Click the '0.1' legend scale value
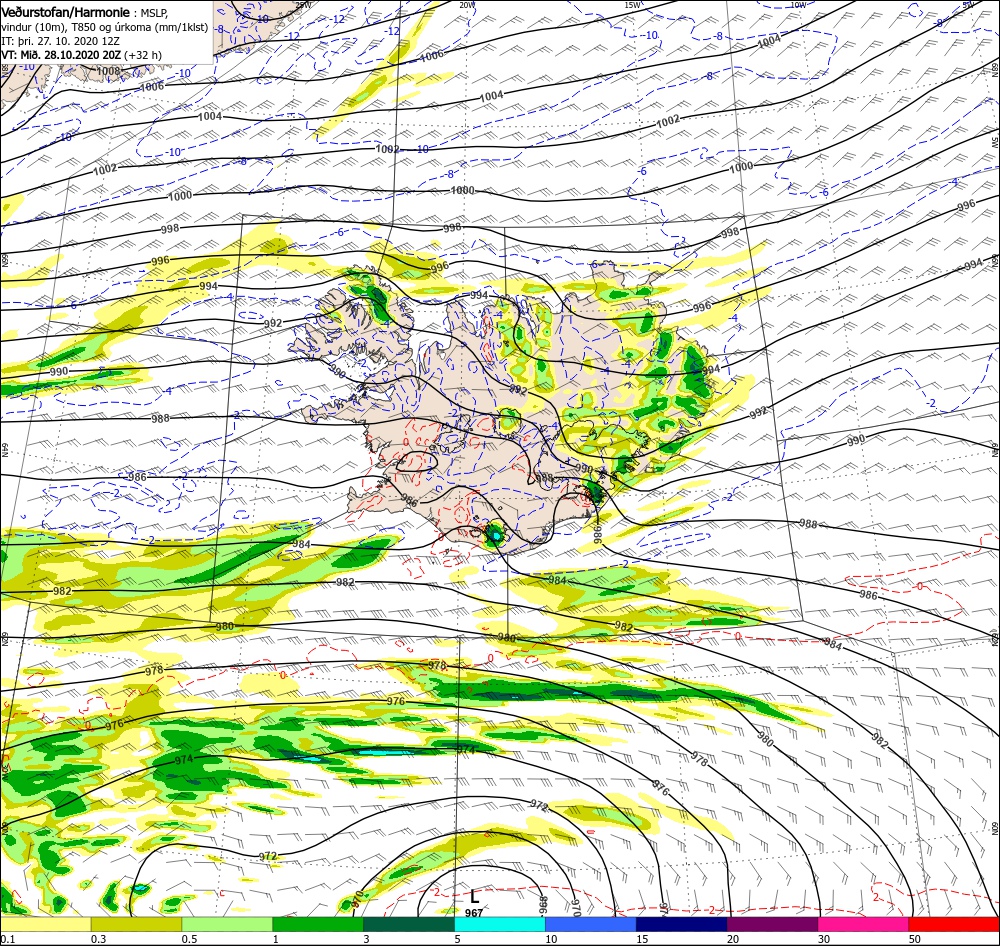 tap(6, 939)
